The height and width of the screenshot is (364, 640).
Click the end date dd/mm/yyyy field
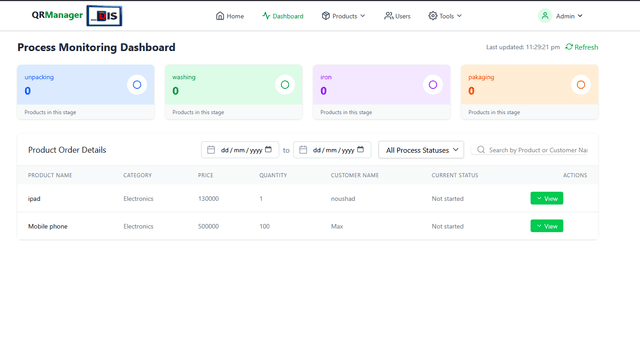click(332, 150)
